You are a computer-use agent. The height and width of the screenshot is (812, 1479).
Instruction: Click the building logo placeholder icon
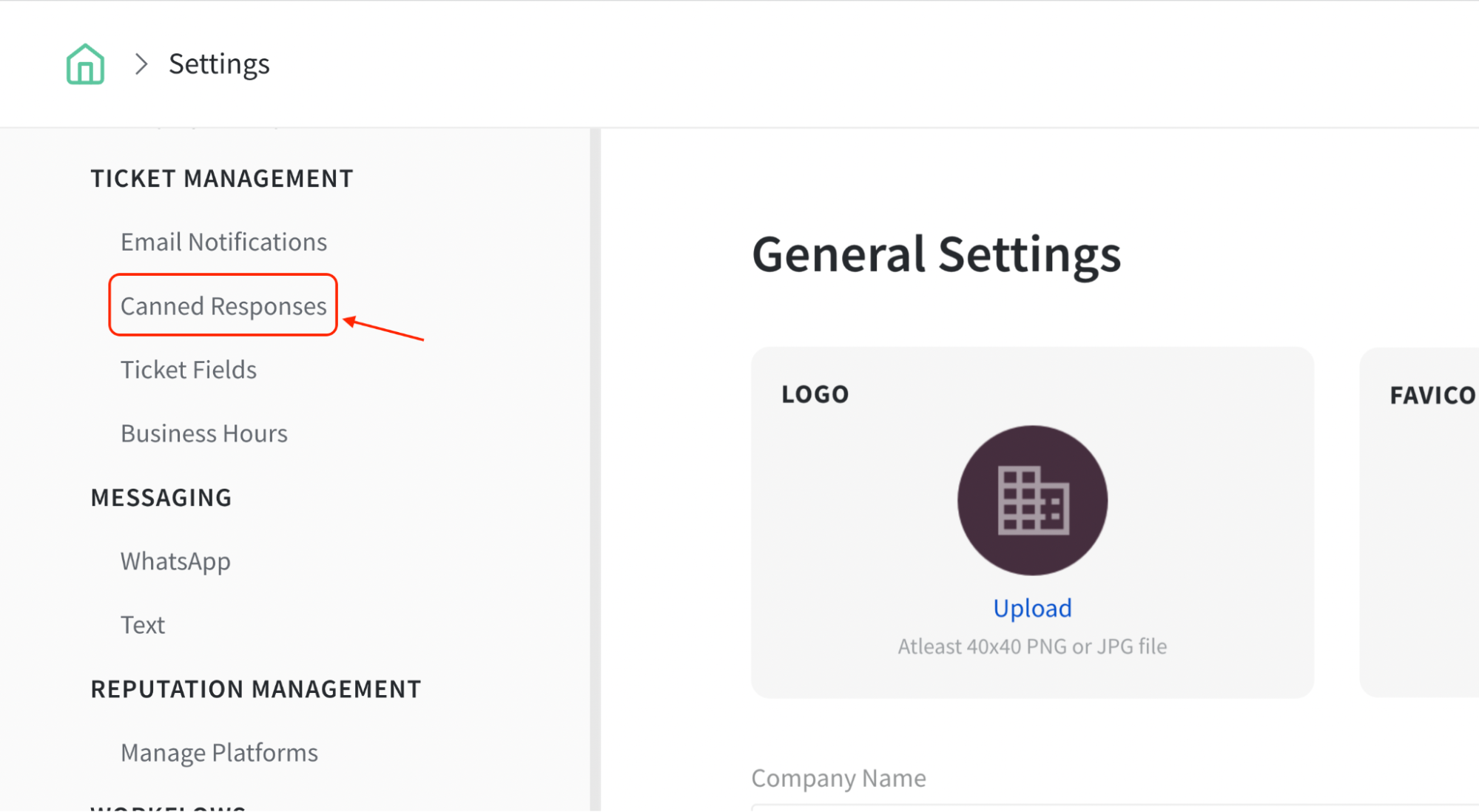tap(1032, 501)
